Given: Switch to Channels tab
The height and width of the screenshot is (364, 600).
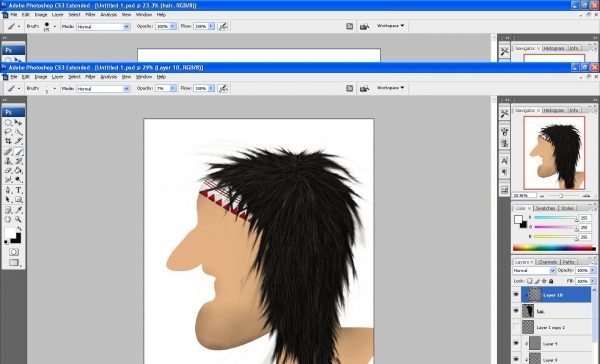Looking at the screenshot, I should point(548,262).
